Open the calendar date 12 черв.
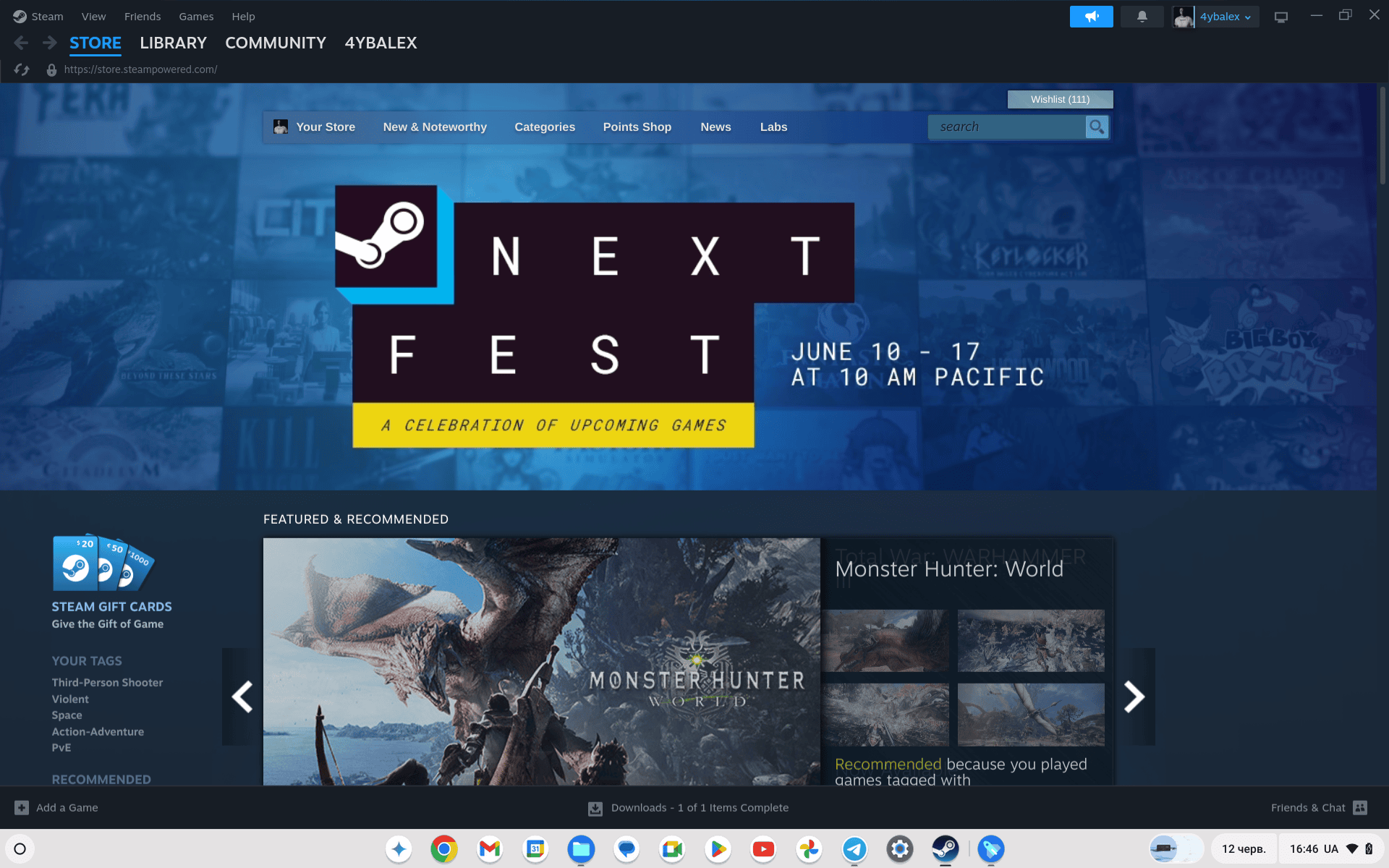Viewport: 1389px width, 868px height. pyautogui.click(x=1244, y=848)
